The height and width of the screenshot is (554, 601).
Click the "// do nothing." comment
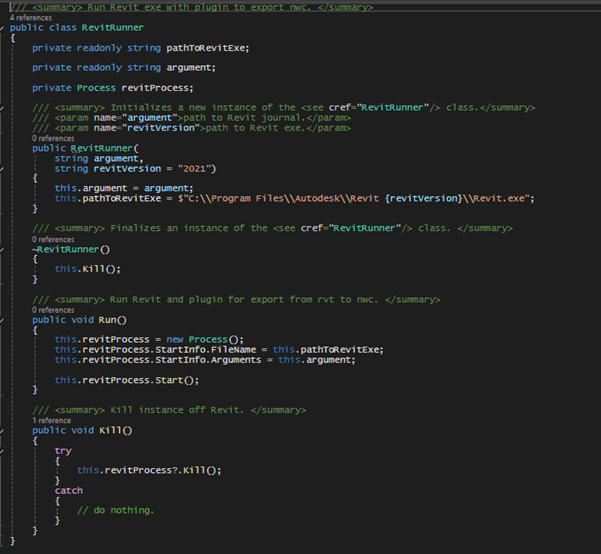(116, 510)
